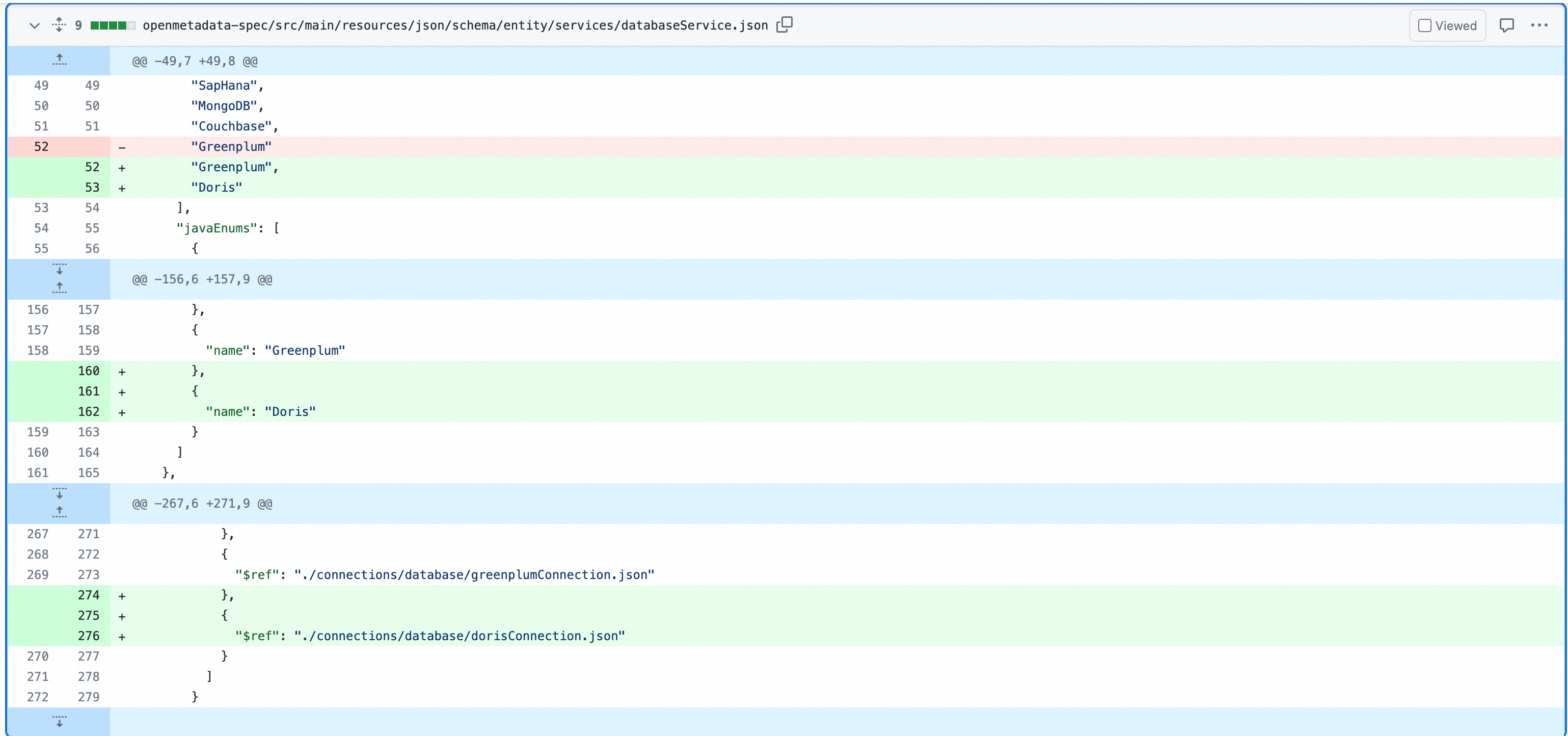Expand up above hunk @@ -49,7

[x=59, y=60]
